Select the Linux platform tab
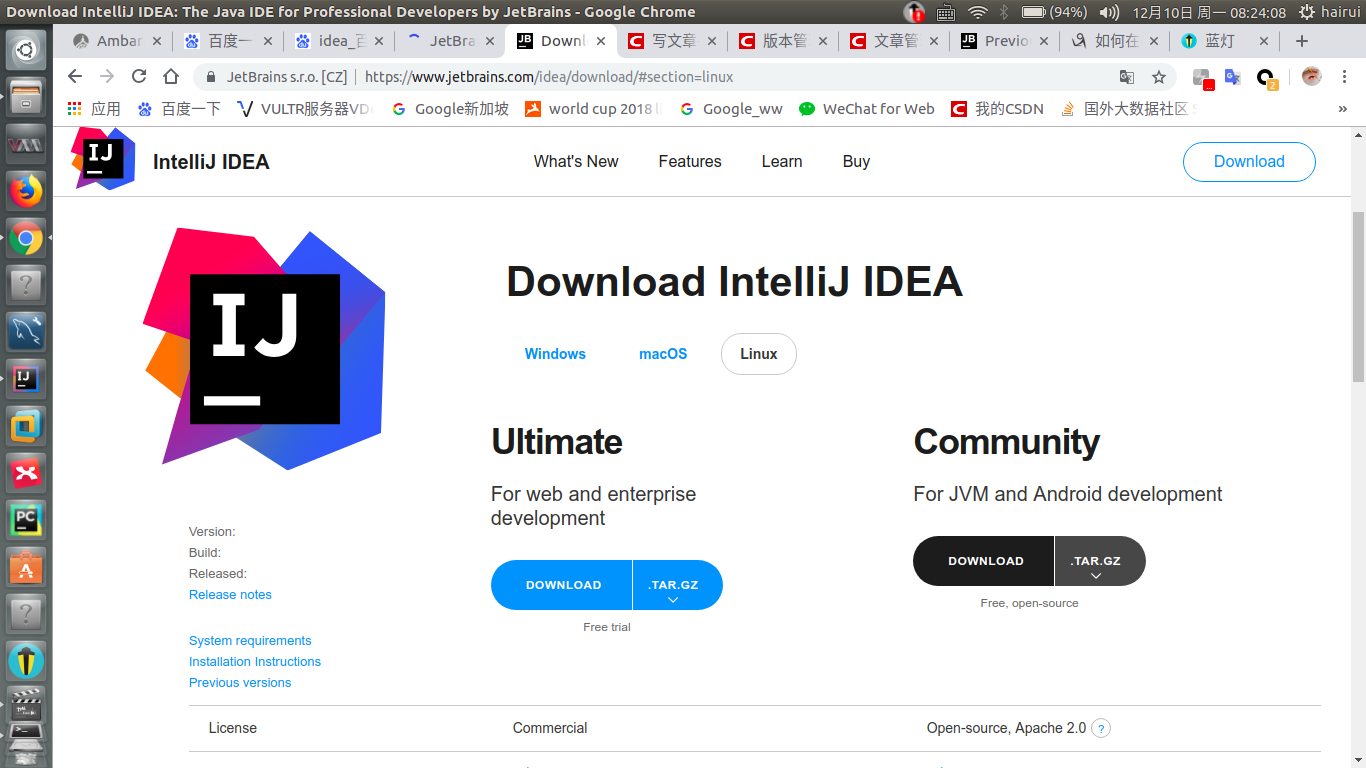The width and height of the screenshot is (1366, 768). pos(759,354)
